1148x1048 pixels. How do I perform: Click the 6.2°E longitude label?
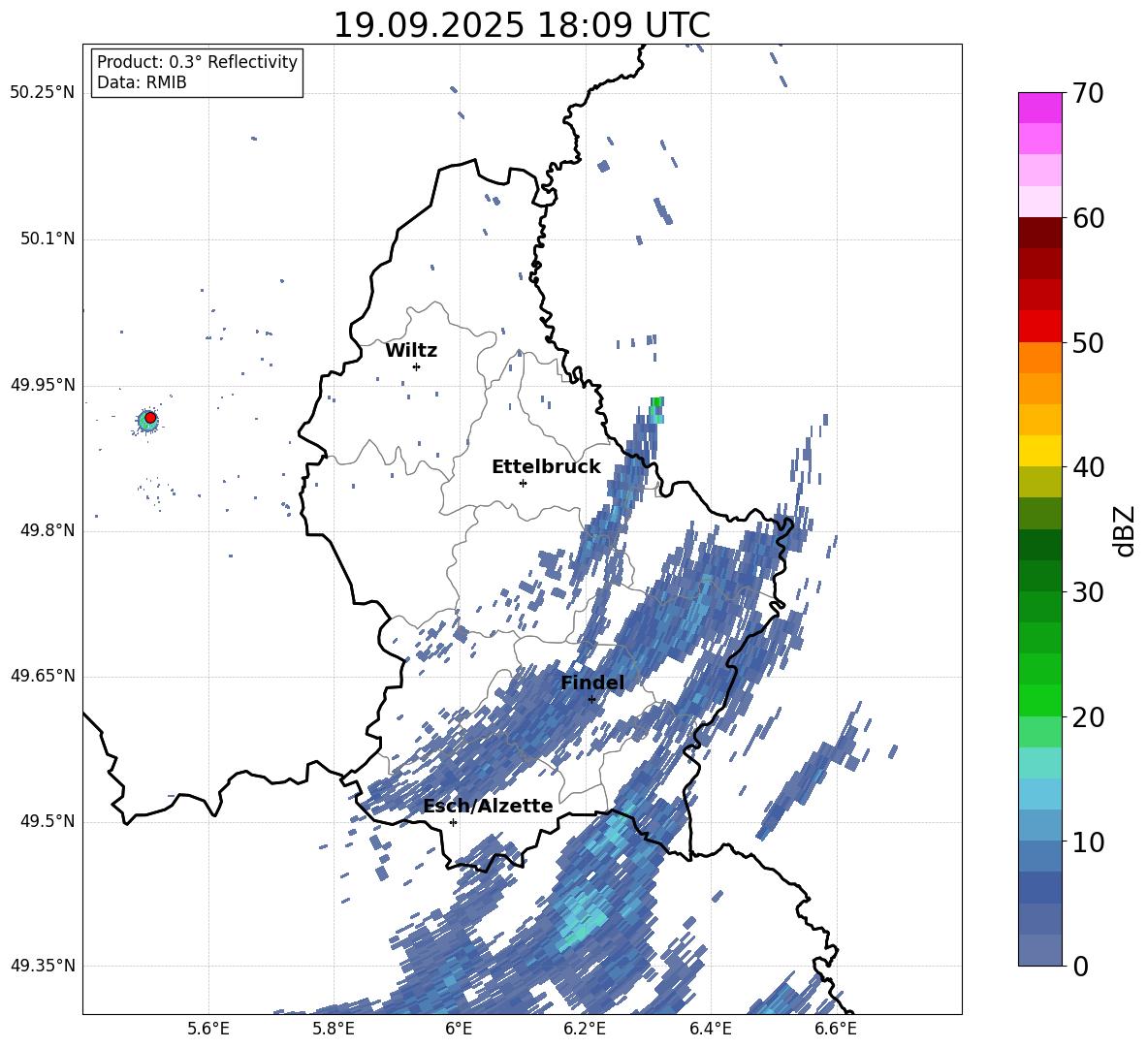click(x=585, y=1029)
